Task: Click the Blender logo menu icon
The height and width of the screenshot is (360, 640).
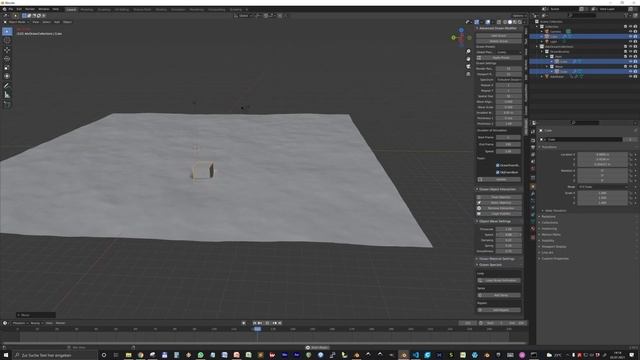Action: 4,9
